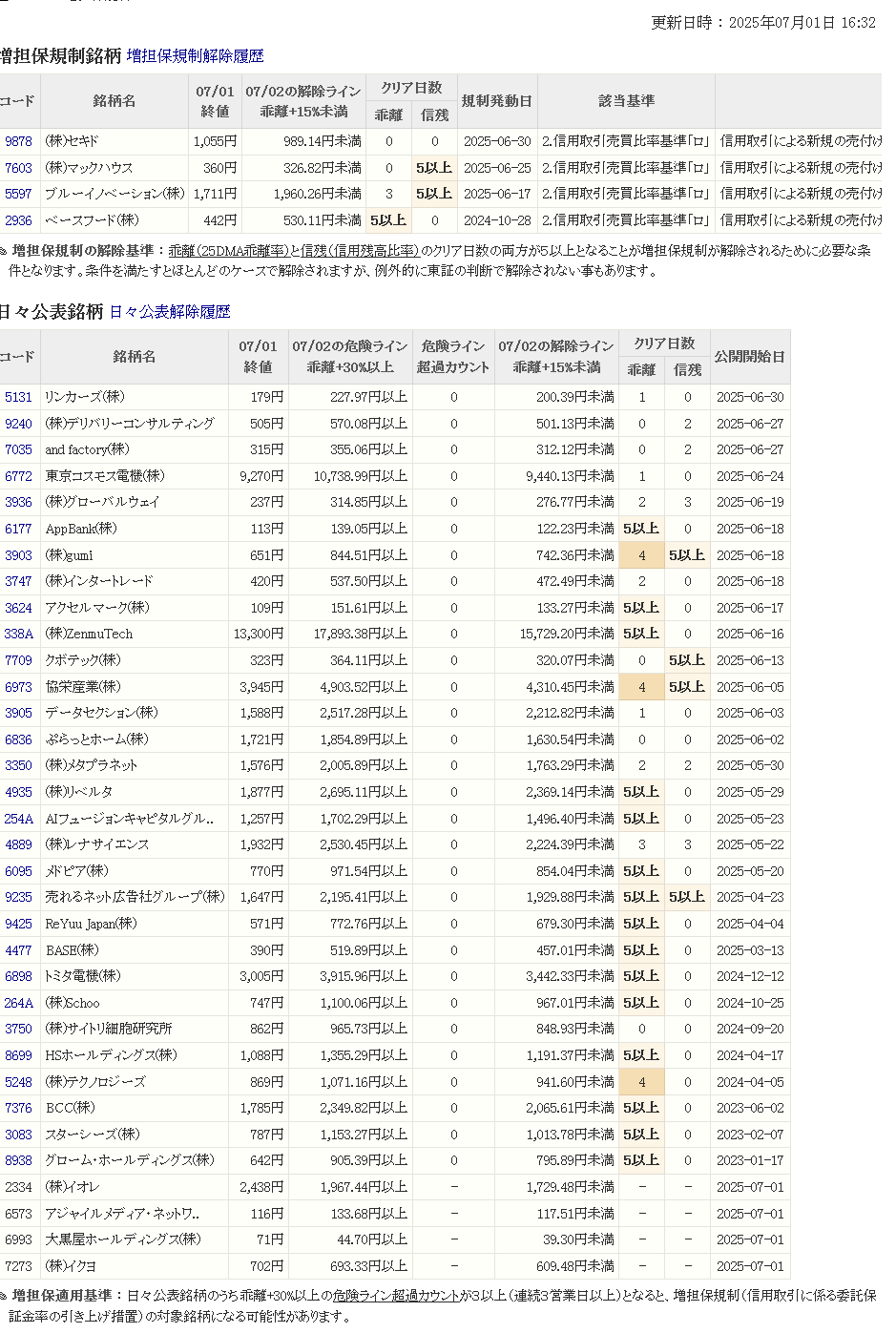Click the 2023-01-17 date for グローム・ホールディングス

(x=750, y=1160)
